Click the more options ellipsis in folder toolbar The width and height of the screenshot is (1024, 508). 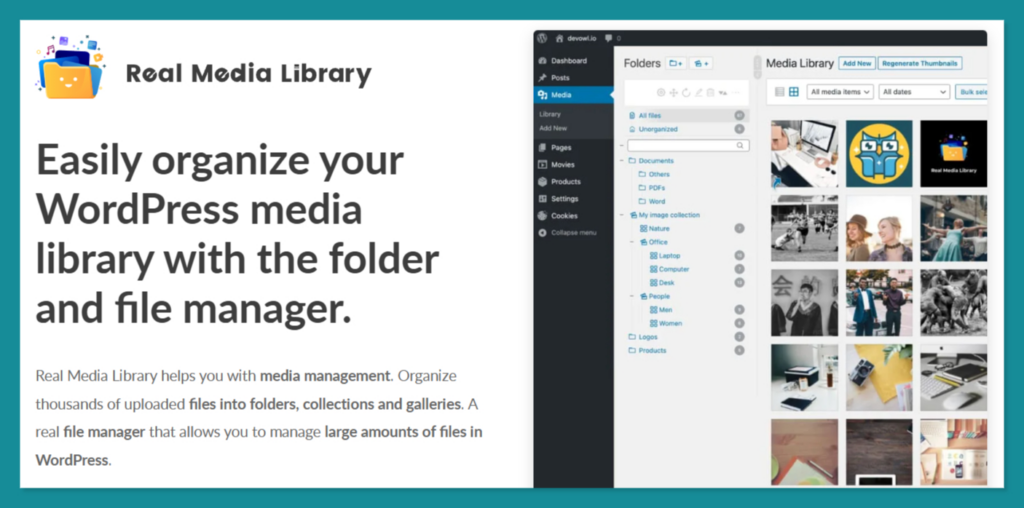pyautogui.click(x=736, y=93)
